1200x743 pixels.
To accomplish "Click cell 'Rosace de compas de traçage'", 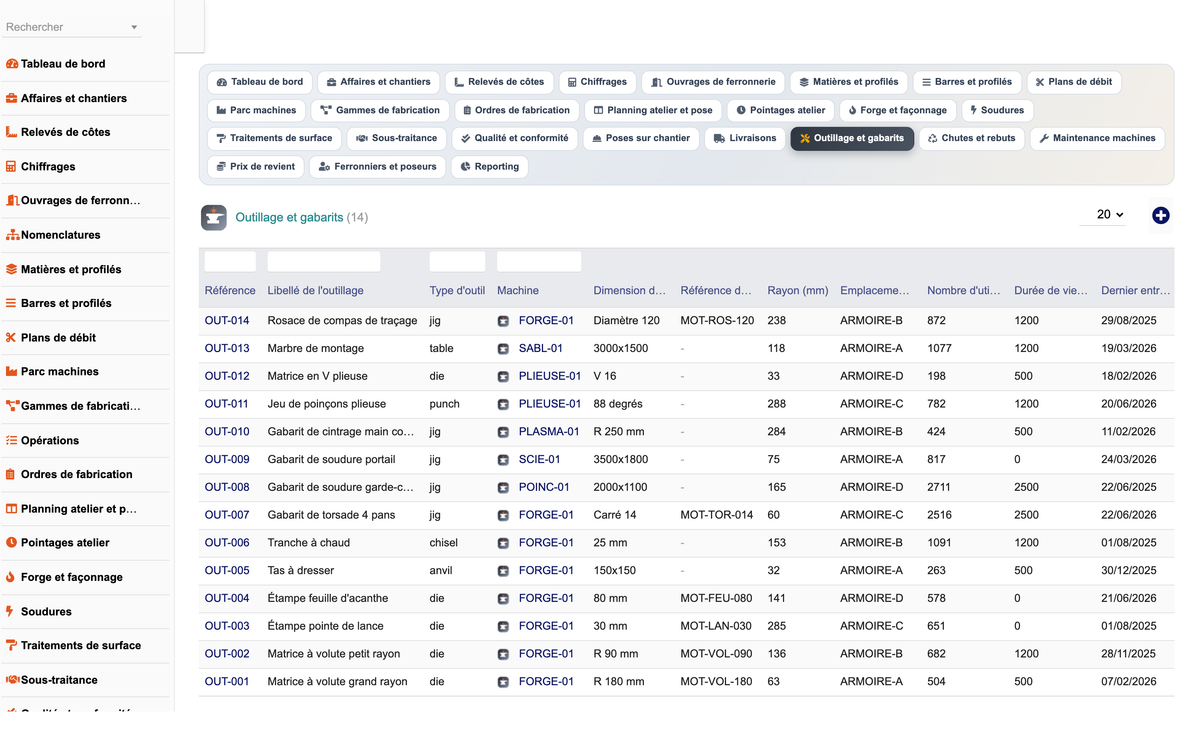I will (342, 321).
